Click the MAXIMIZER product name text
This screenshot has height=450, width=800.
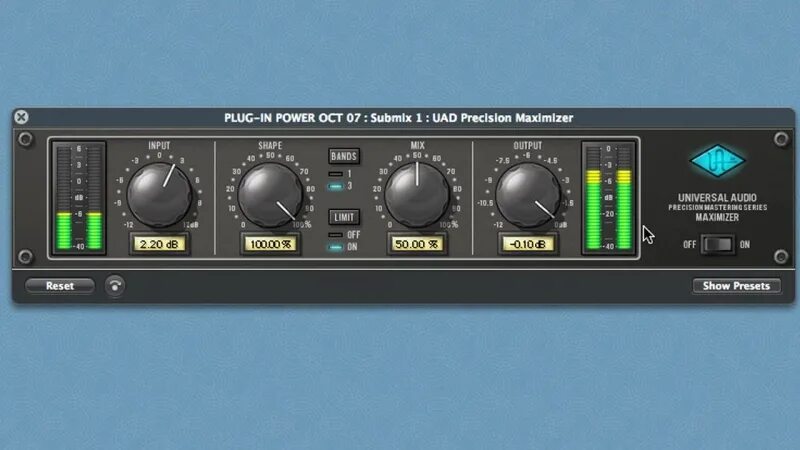(x=717, y=217)
